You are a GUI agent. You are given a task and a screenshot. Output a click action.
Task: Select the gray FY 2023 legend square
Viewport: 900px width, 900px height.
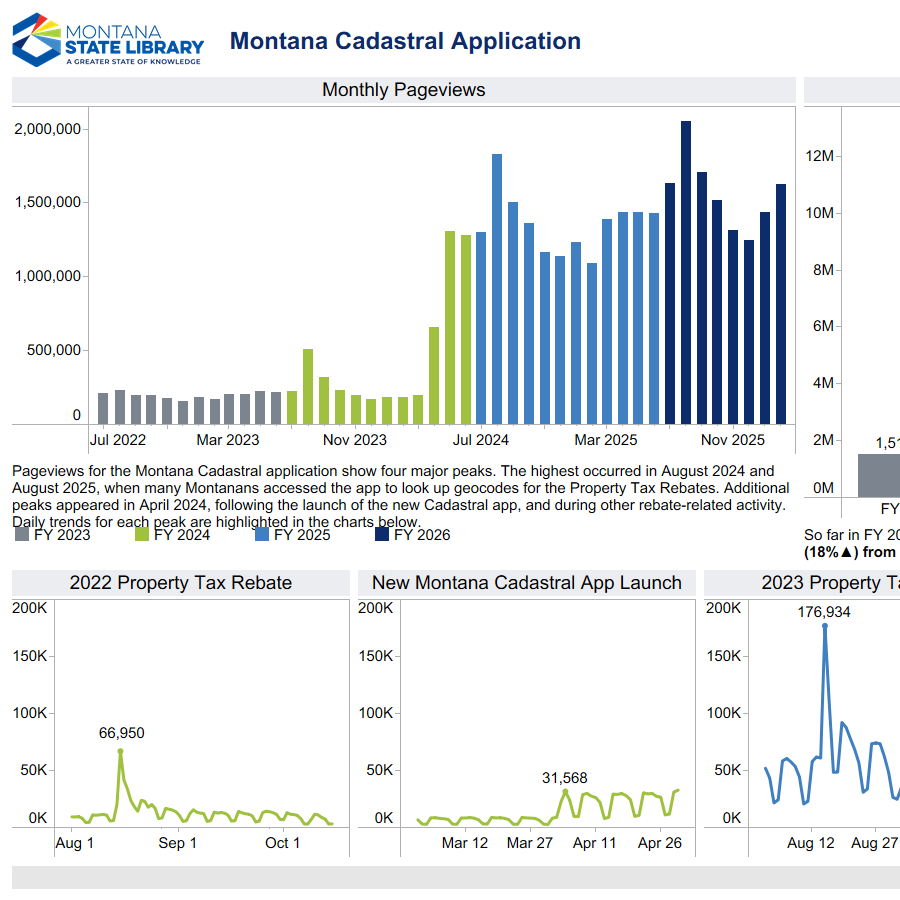(23, 534)
